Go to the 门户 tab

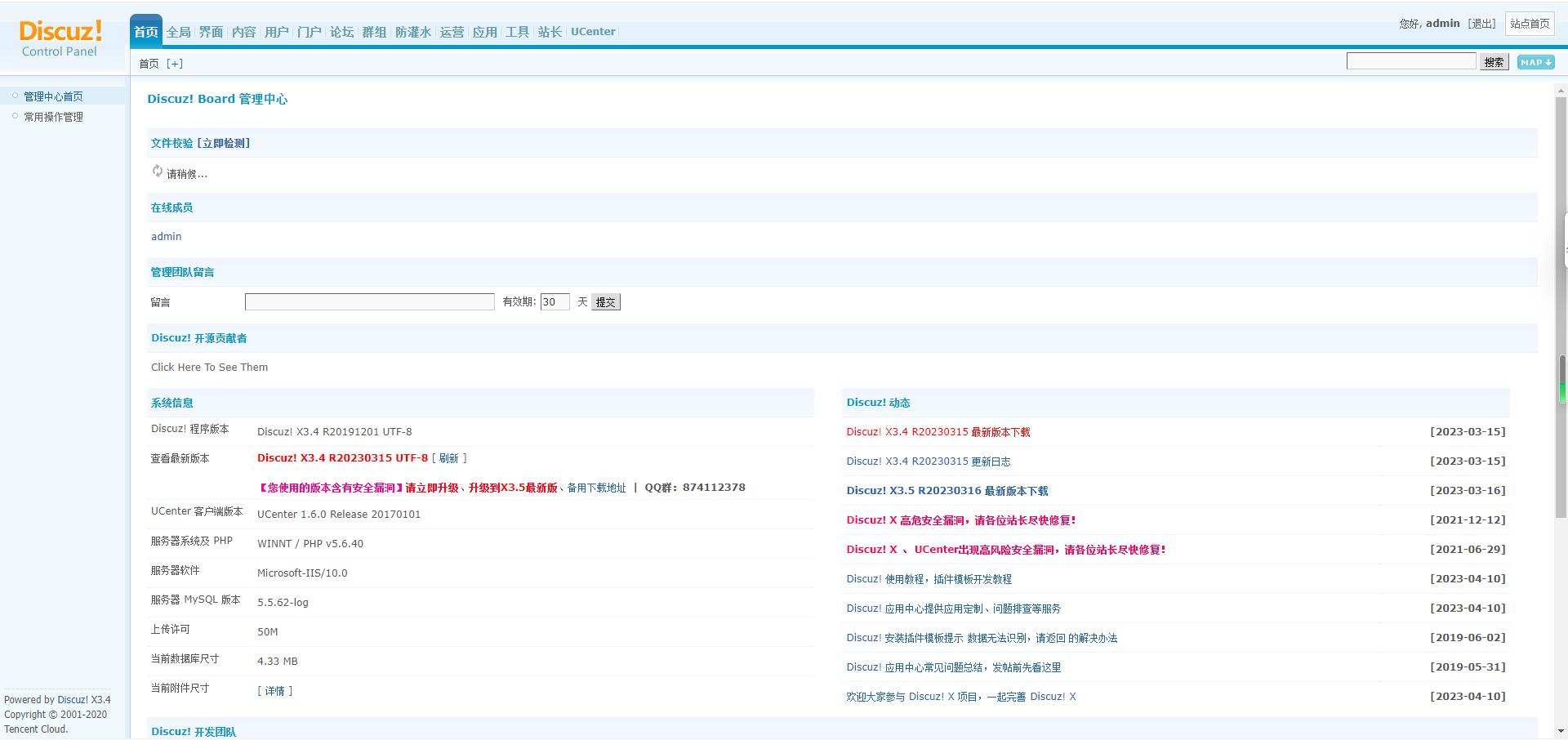tap(309, 32)
